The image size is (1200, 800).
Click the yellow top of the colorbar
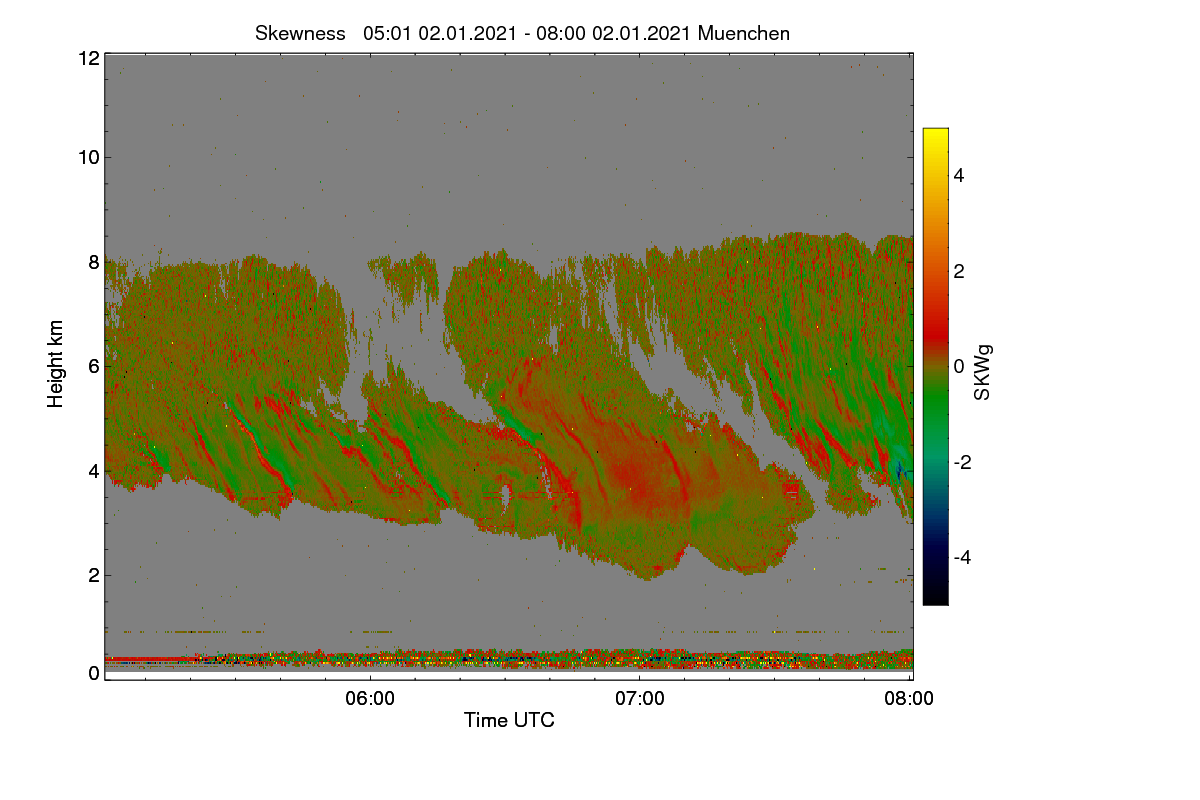pos(935,136)
